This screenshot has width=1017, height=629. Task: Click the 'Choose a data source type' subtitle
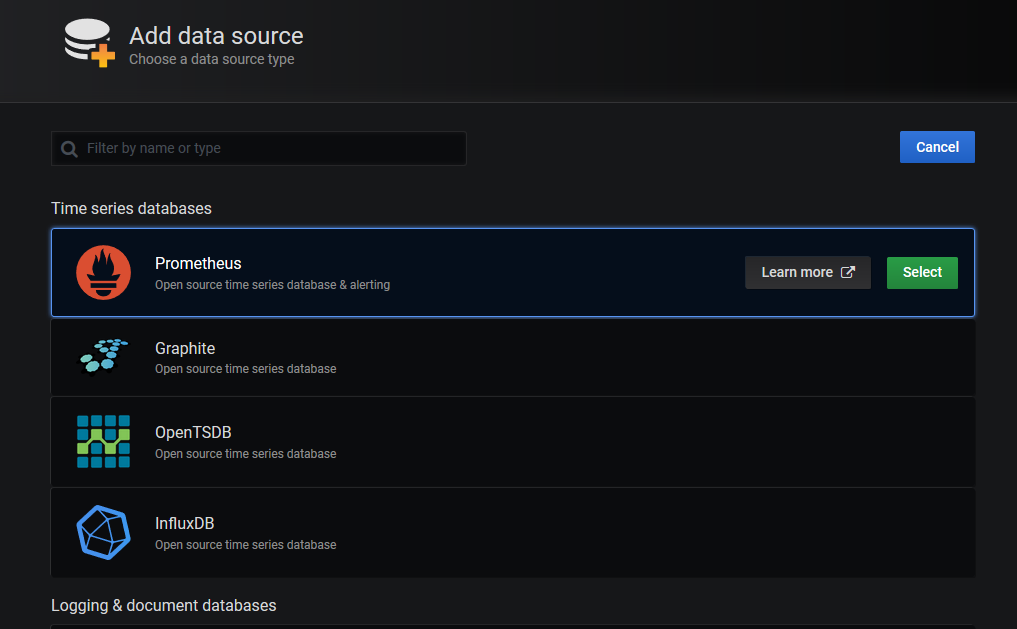click(211, 59)
